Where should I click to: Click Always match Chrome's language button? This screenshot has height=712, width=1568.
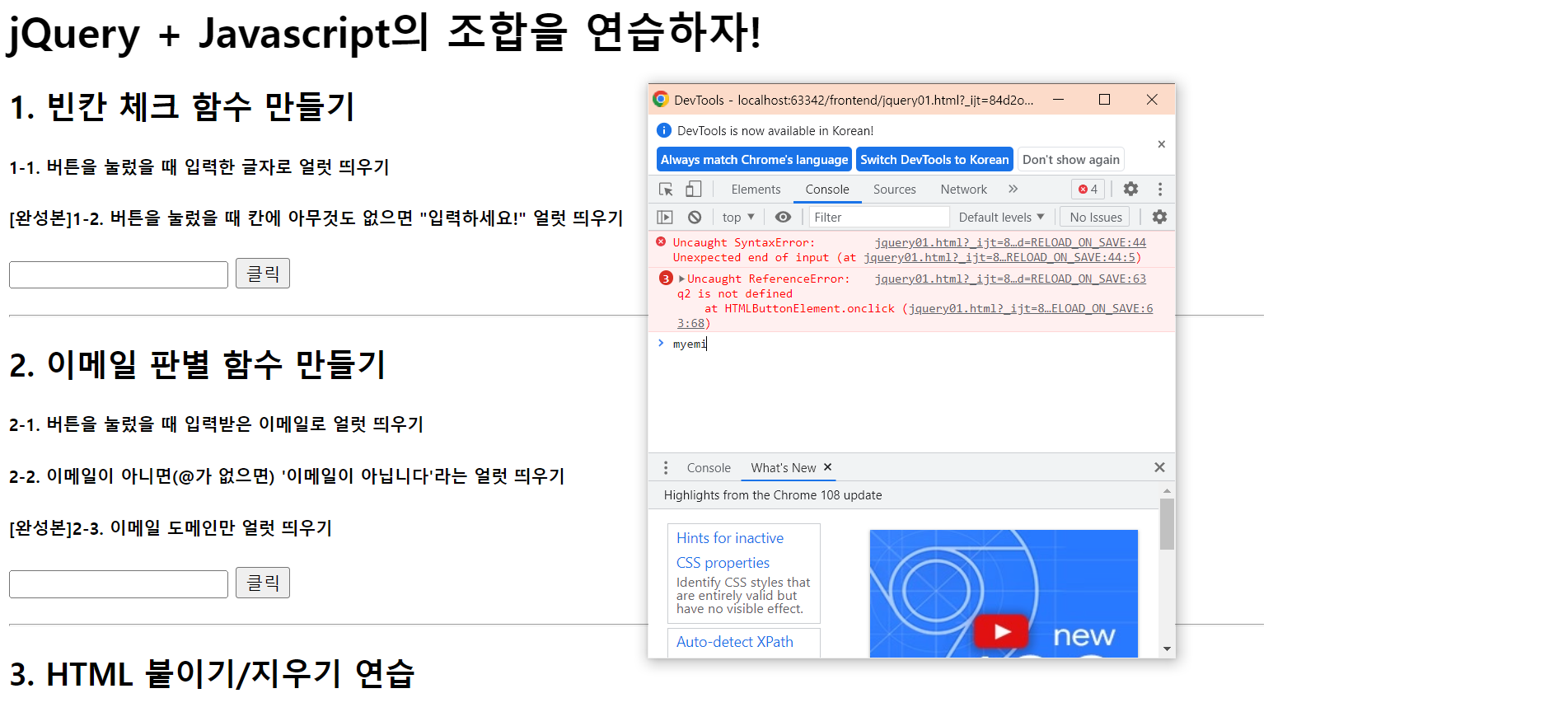point(754,160)
